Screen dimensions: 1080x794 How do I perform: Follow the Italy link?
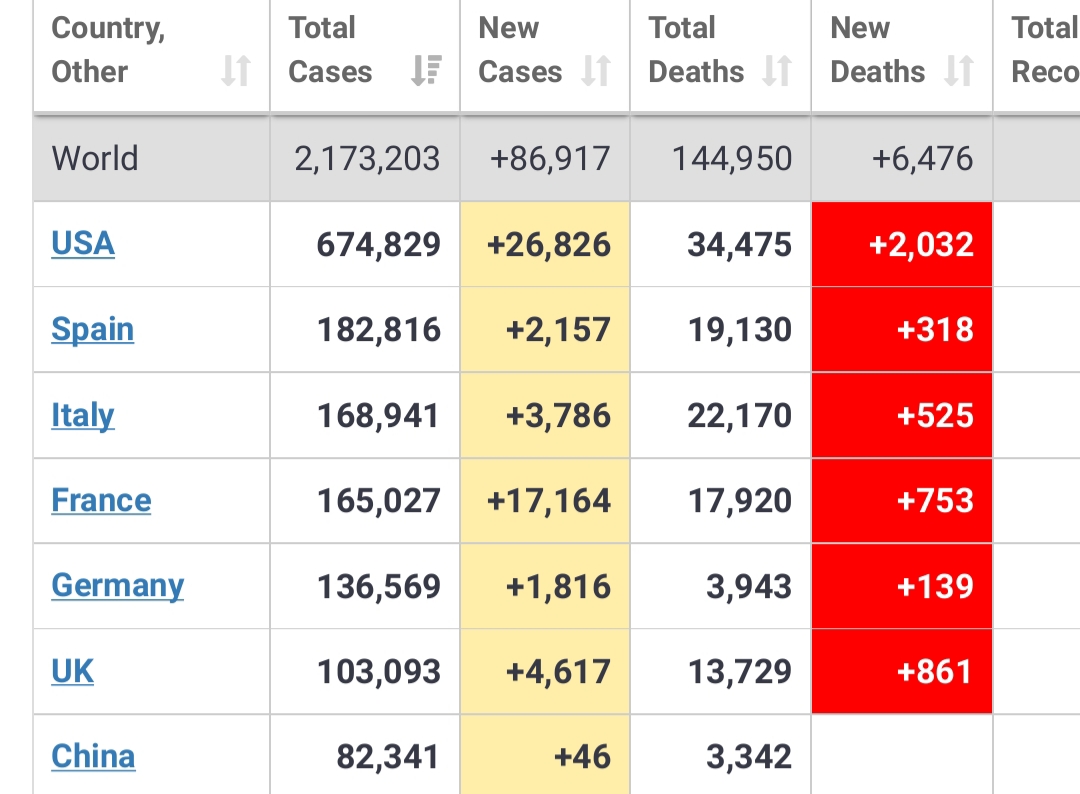click(x=83, y=416)
